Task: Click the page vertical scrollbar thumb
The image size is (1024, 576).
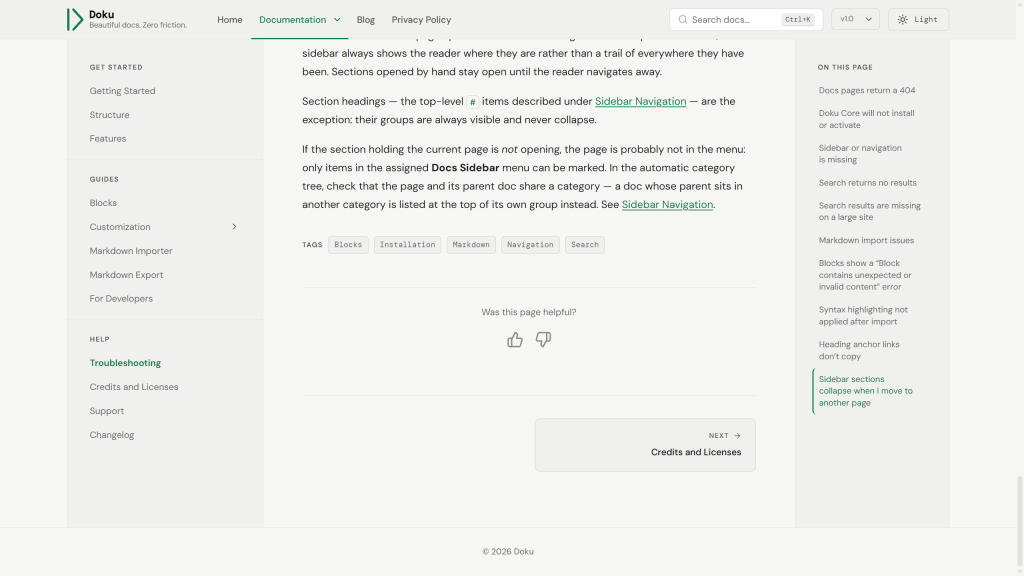Action: pos(1019,522)
